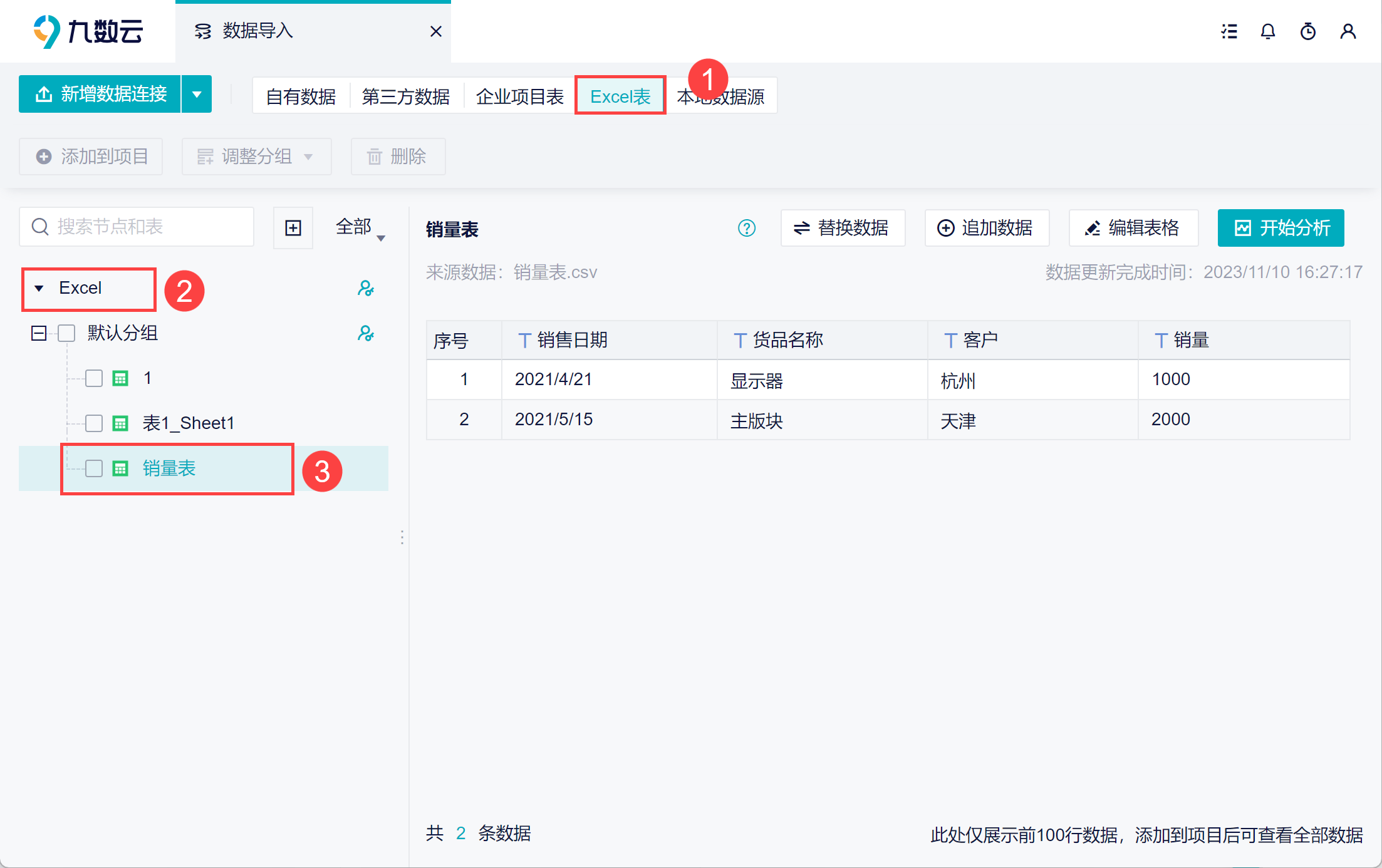Tick the 表1_Sheet1 checkbox
Screen dimensions: 1382x868
pos(94,423)
